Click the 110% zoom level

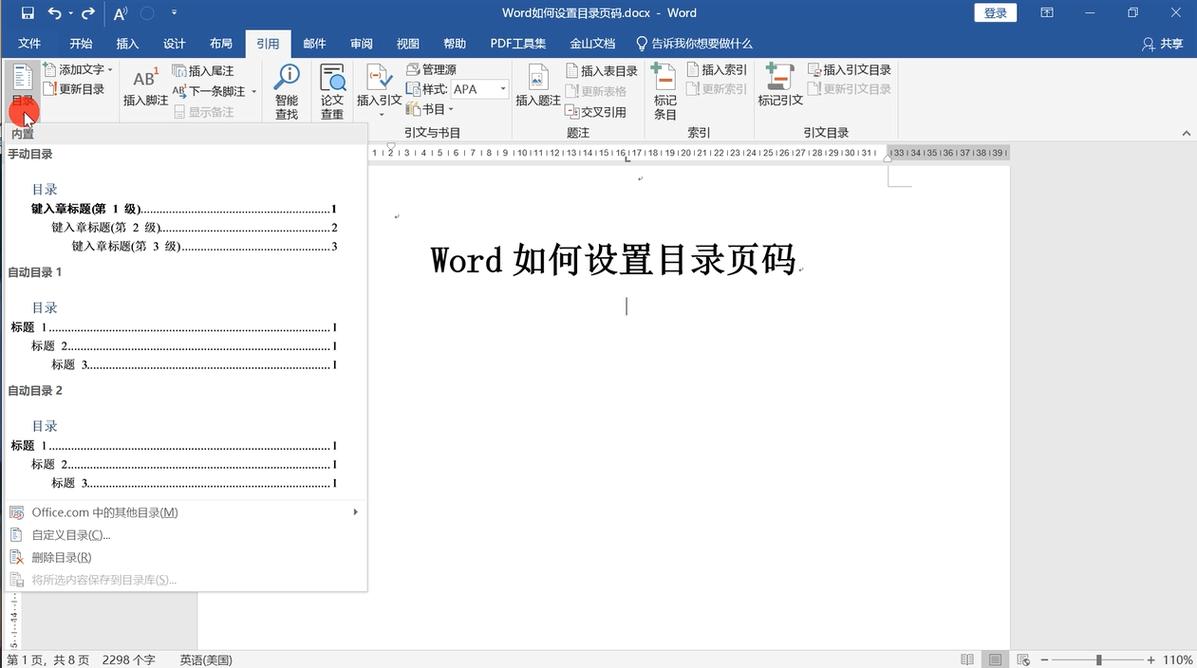1177,660
